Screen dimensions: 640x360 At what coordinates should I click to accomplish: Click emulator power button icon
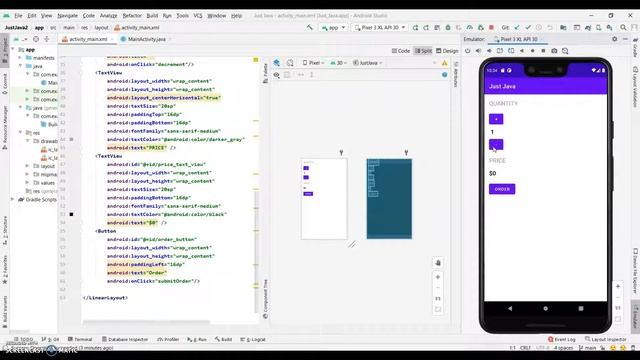468,51
